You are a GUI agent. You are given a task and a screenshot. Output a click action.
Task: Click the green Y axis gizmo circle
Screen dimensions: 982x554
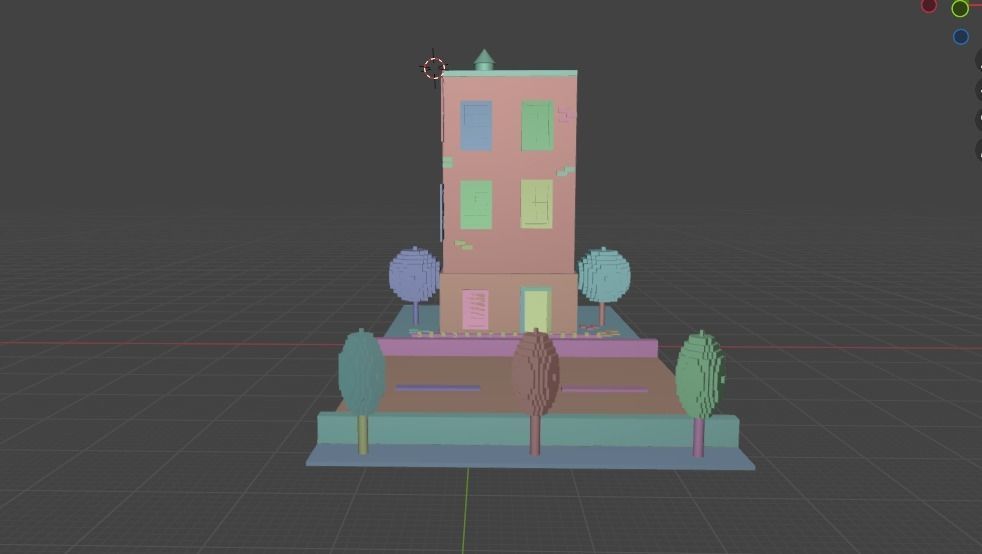[x=960, y=9]
